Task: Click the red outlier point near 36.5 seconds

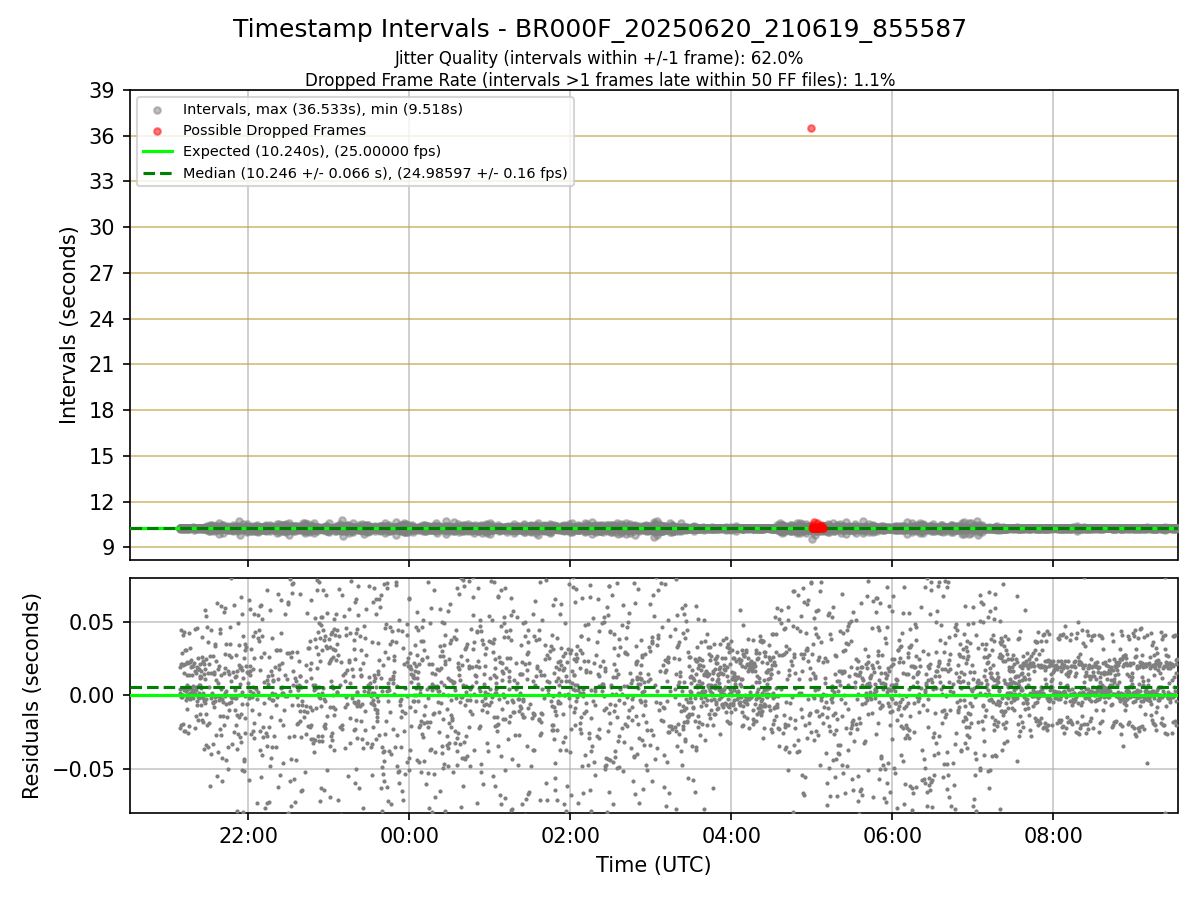Action: click(x=811, y=128)
